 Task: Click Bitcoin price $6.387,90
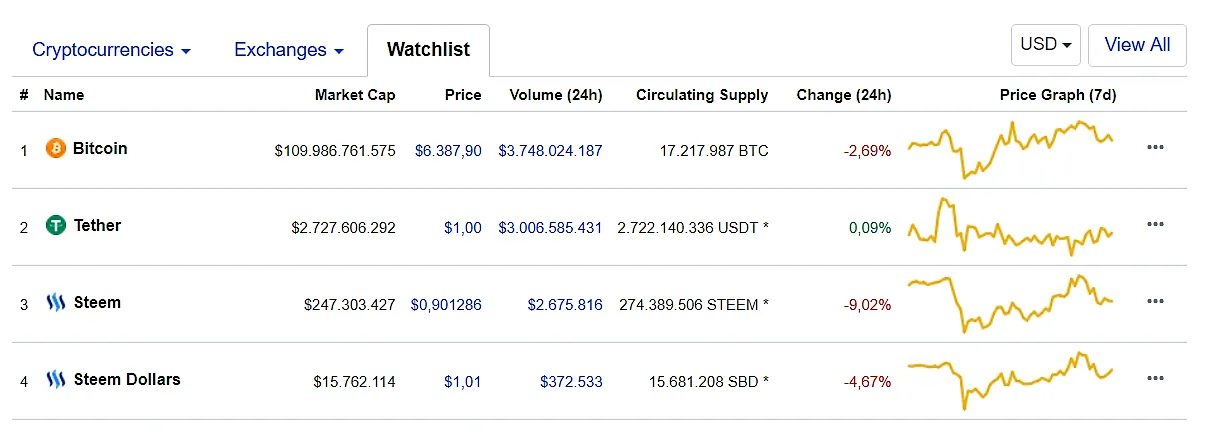pyautogui.click(x=448, y=150)
